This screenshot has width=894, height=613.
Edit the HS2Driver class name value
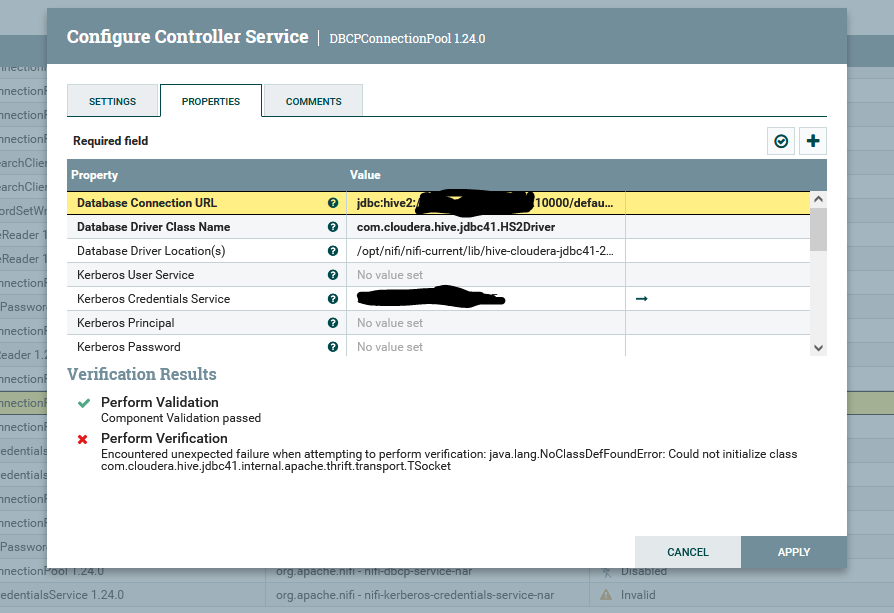(486, 227)
